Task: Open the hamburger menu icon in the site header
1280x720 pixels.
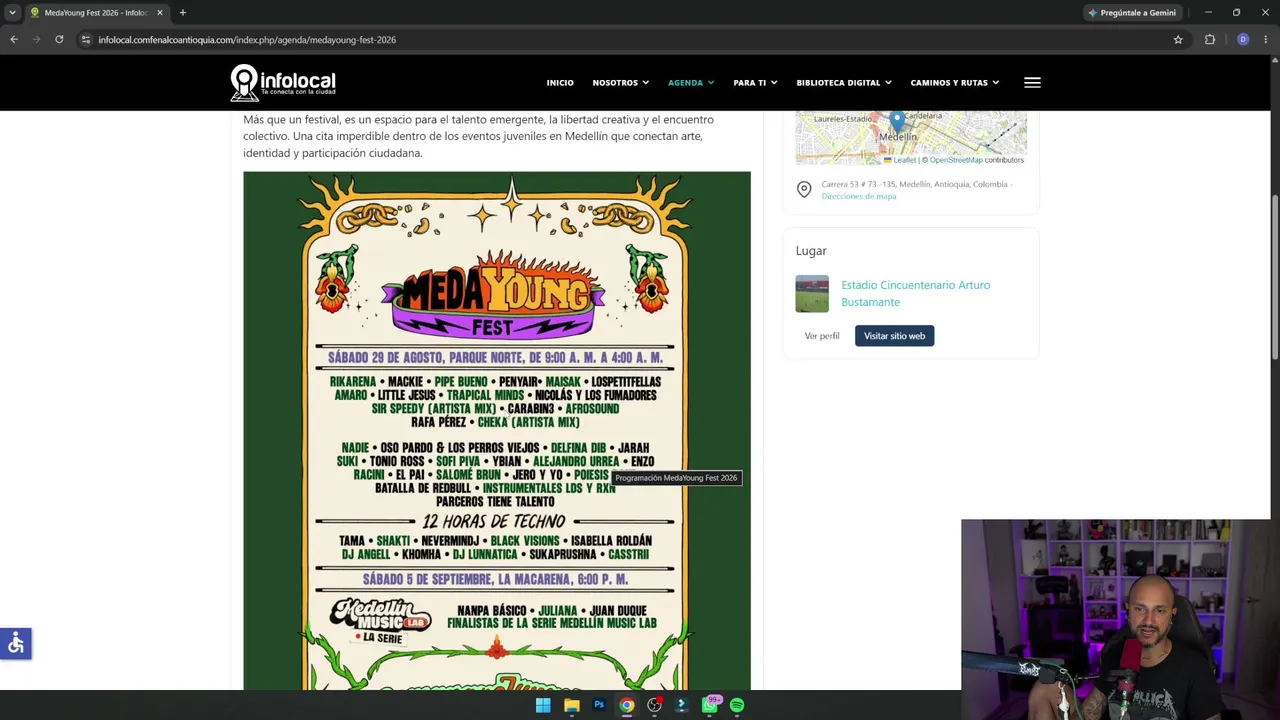Action: pyautogui.click(x=1032, y=83)
